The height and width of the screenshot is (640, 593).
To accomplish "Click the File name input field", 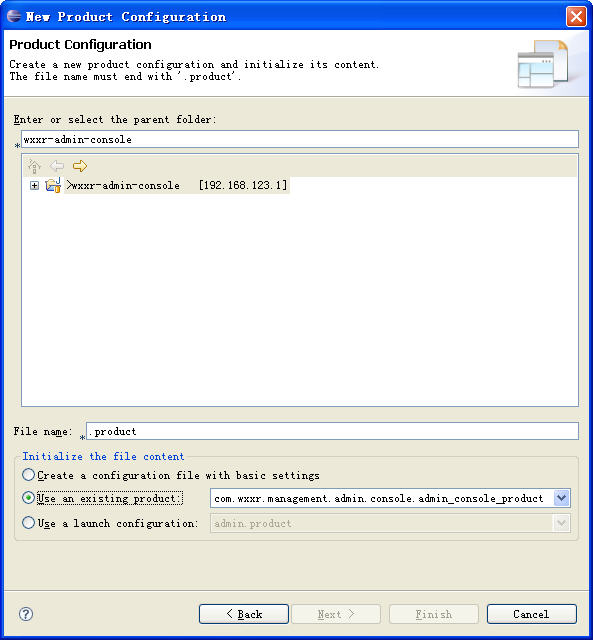I will click(332, 431).
